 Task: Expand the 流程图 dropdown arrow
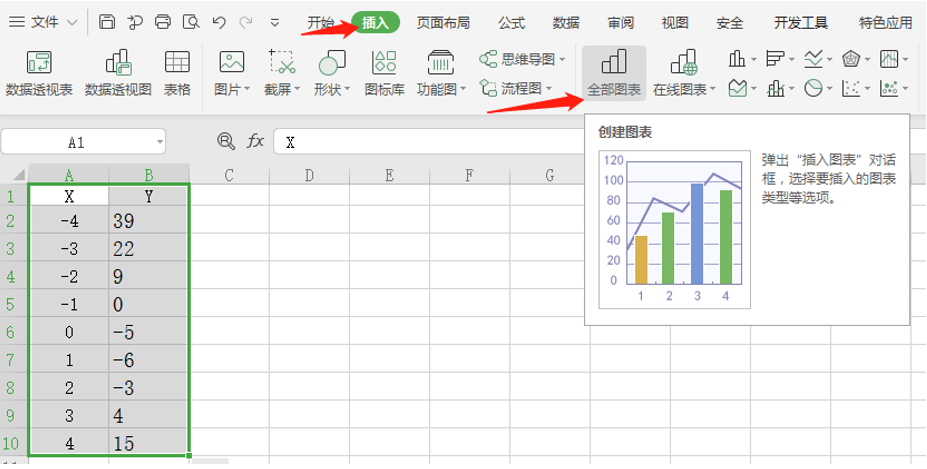pos(549,89)
